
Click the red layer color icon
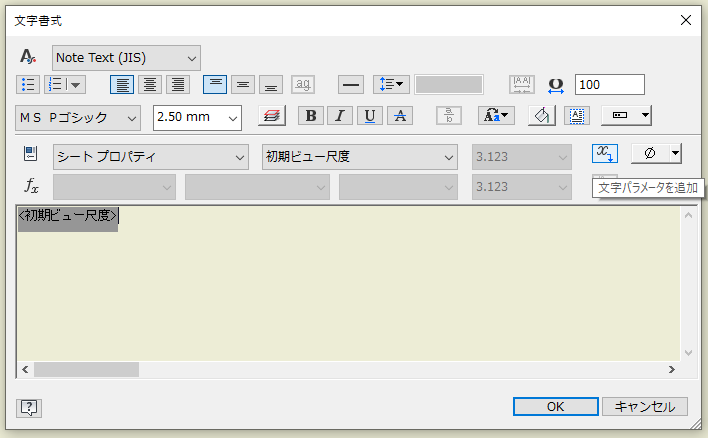(x=272, y=116)
